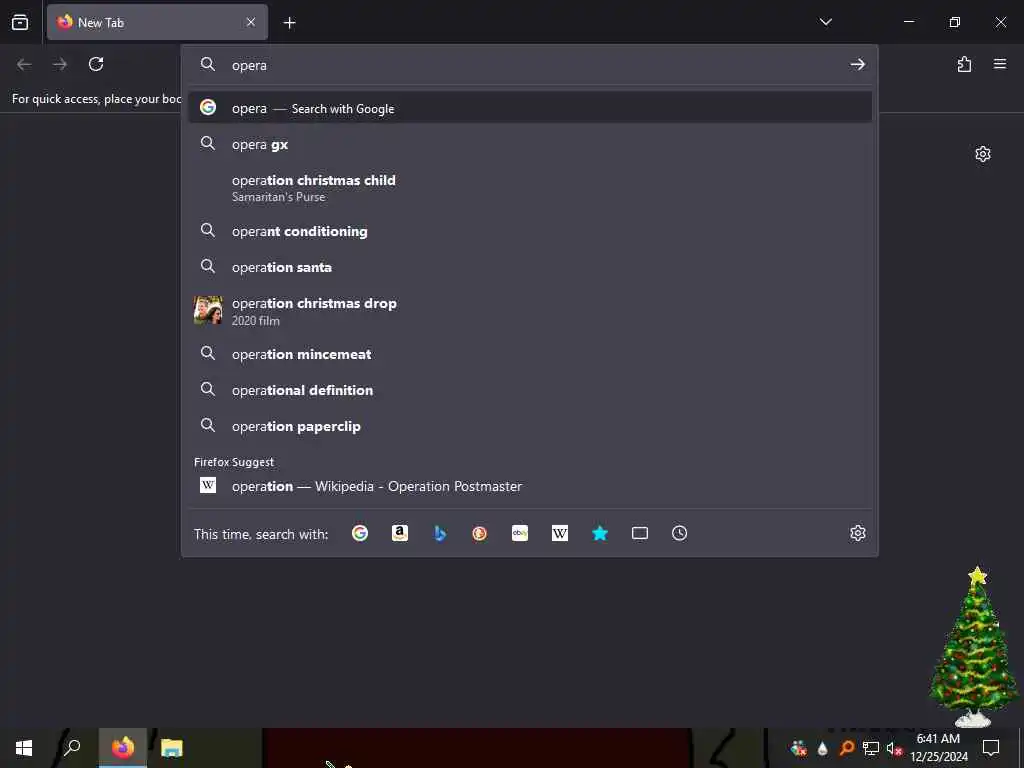Select 'opera — Search with Google' suggestion
This screenshot has width=1024, height=768.
point(530,107)
